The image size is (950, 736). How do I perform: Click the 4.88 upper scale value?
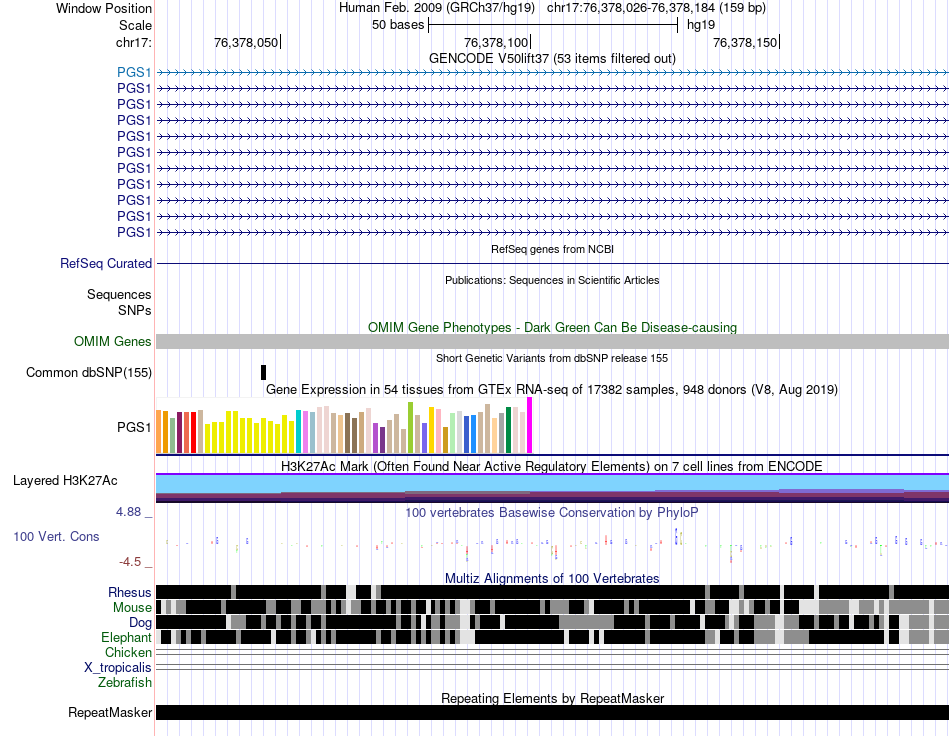[128, 512]
